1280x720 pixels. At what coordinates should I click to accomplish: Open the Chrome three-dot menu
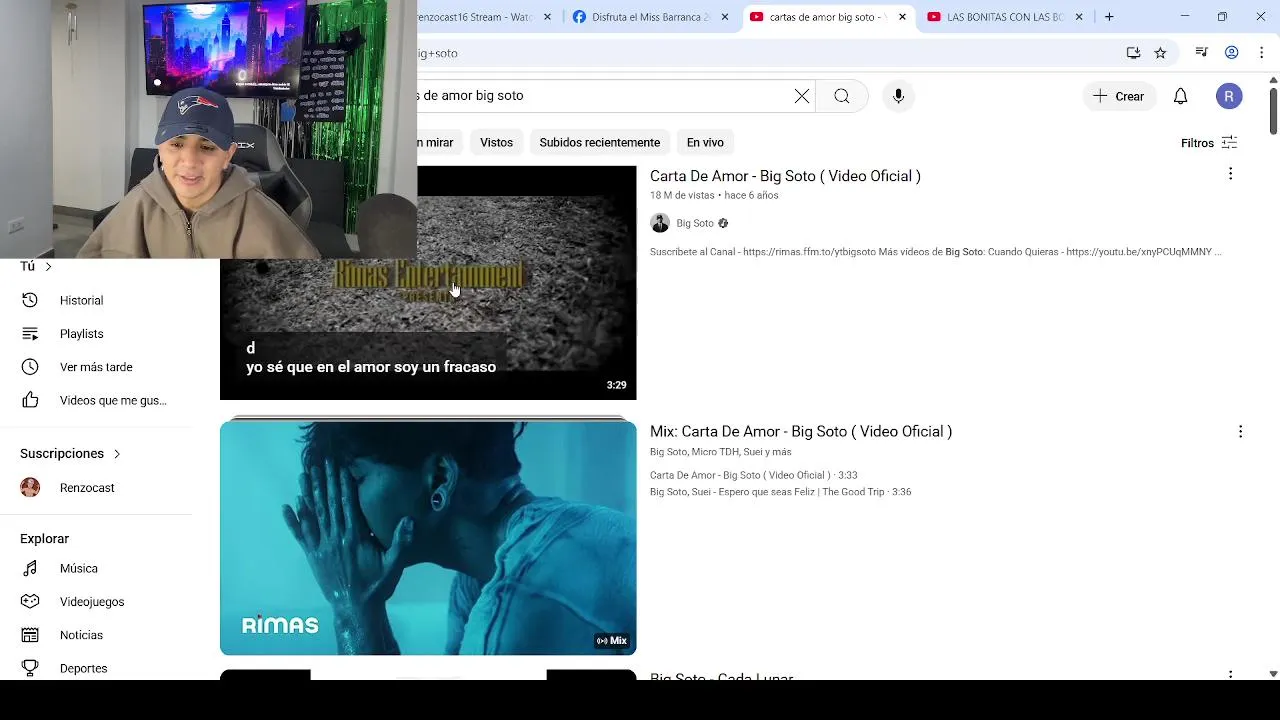click(x=1262, y=53)
